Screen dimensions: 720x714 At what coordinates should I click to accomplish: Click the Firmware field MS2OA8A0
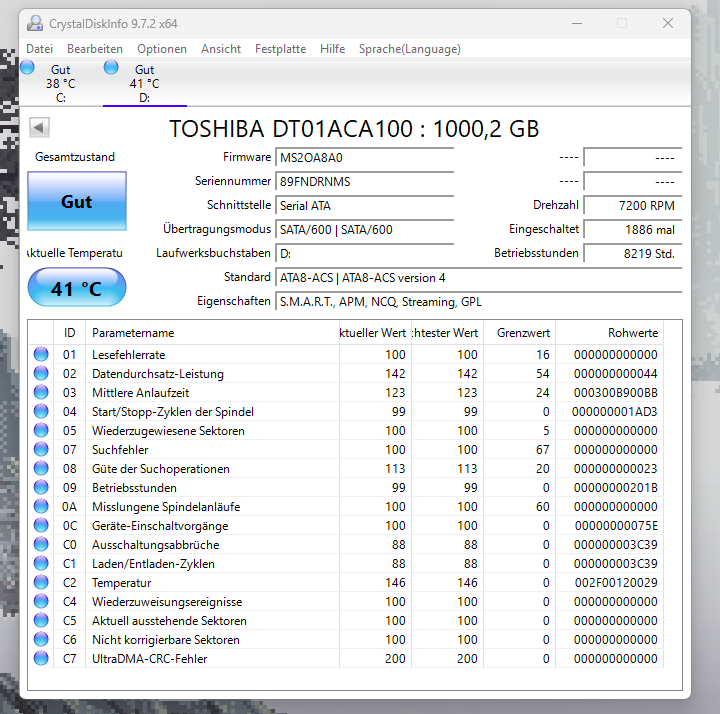365,157
